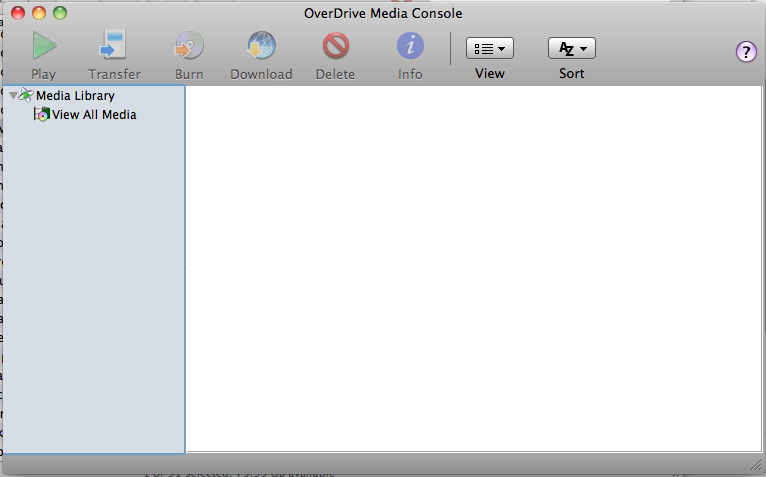Viewport: 766px width, 477px height.
Task: Open help with the question mark button
Action: pyautogui.click(x=746, y=51)
